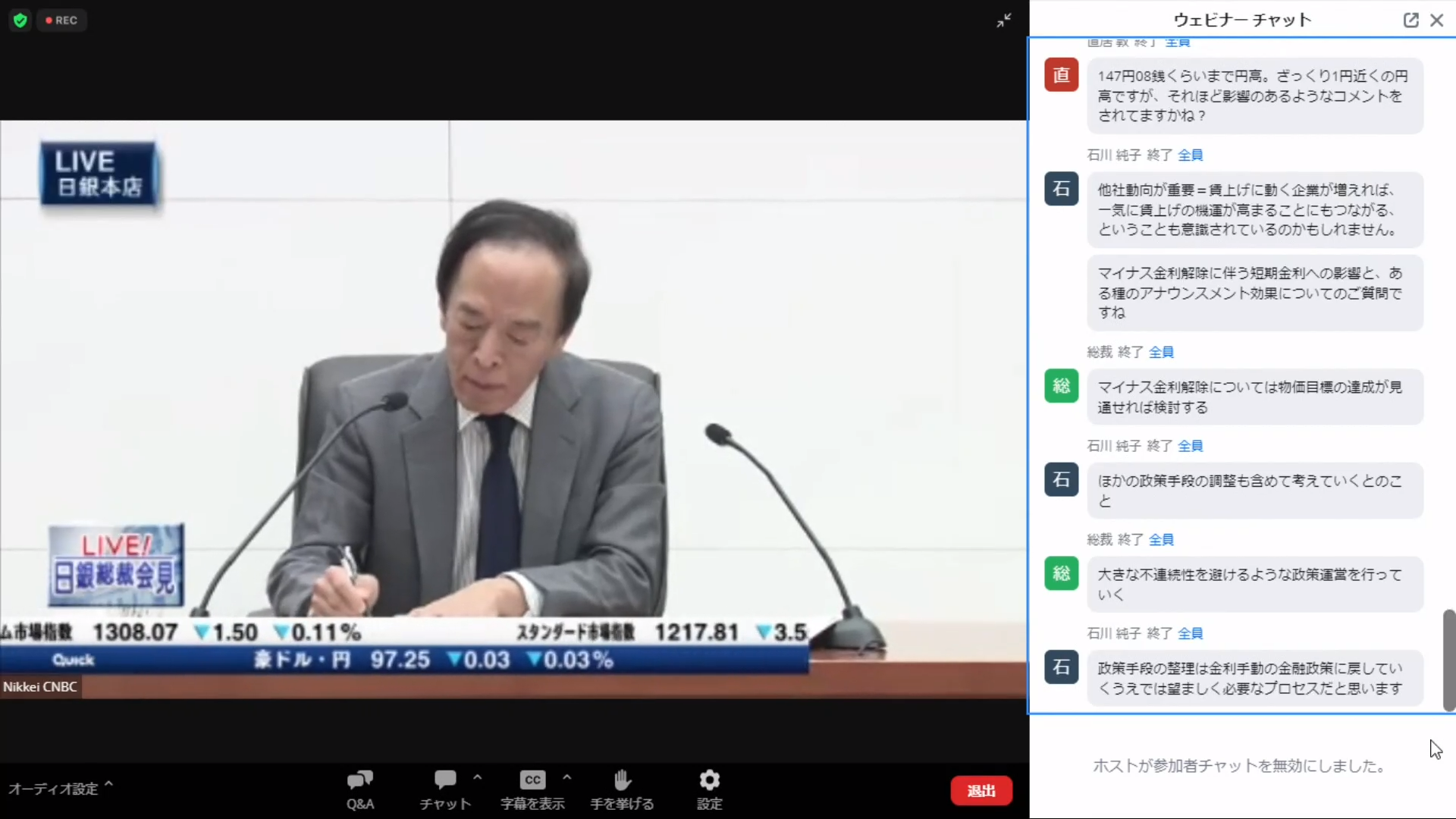The height and width of the screenshot is (819, 1456).
Task: Click the REC recording indicator
Action: [x=61, y=20]
